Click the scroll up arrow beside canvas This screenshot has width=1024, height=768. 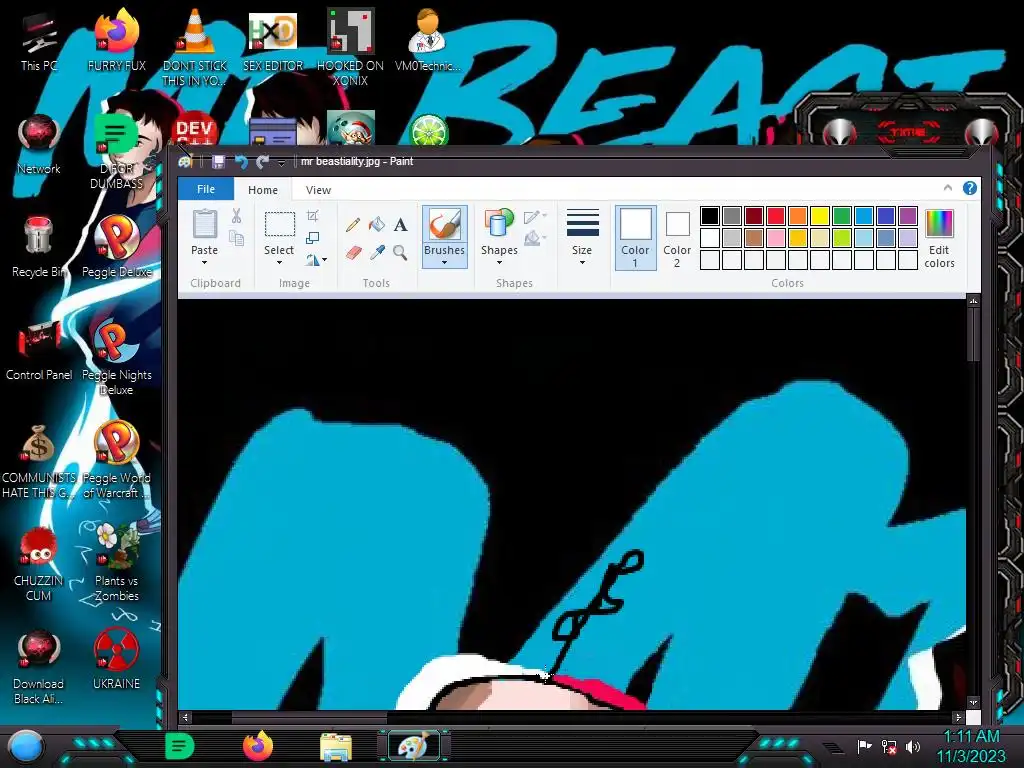(x=973, y=301)
